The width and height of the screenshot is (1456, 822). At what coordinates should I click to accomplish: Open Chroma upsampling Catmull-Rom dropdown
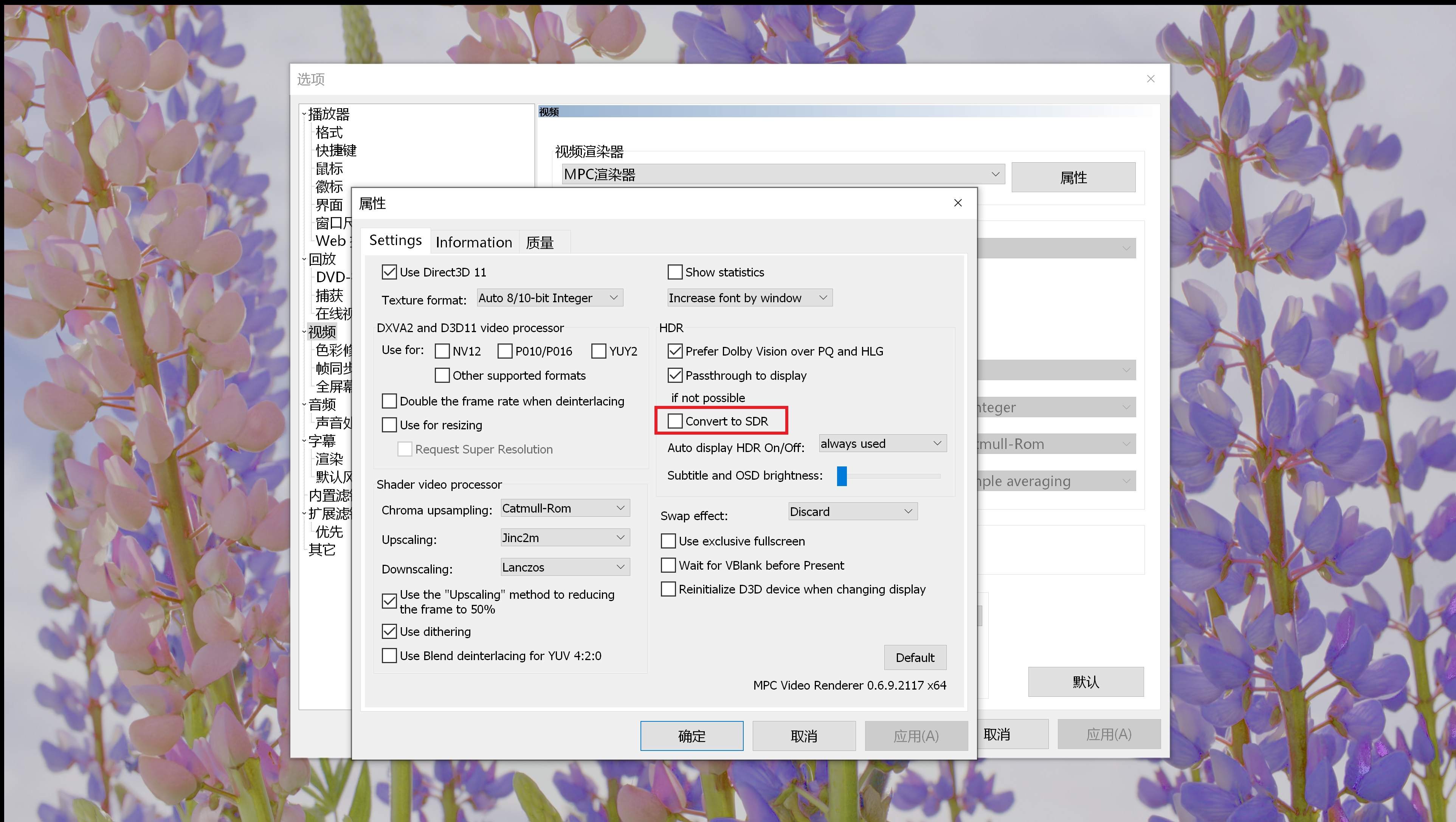(x=565, y=508)
